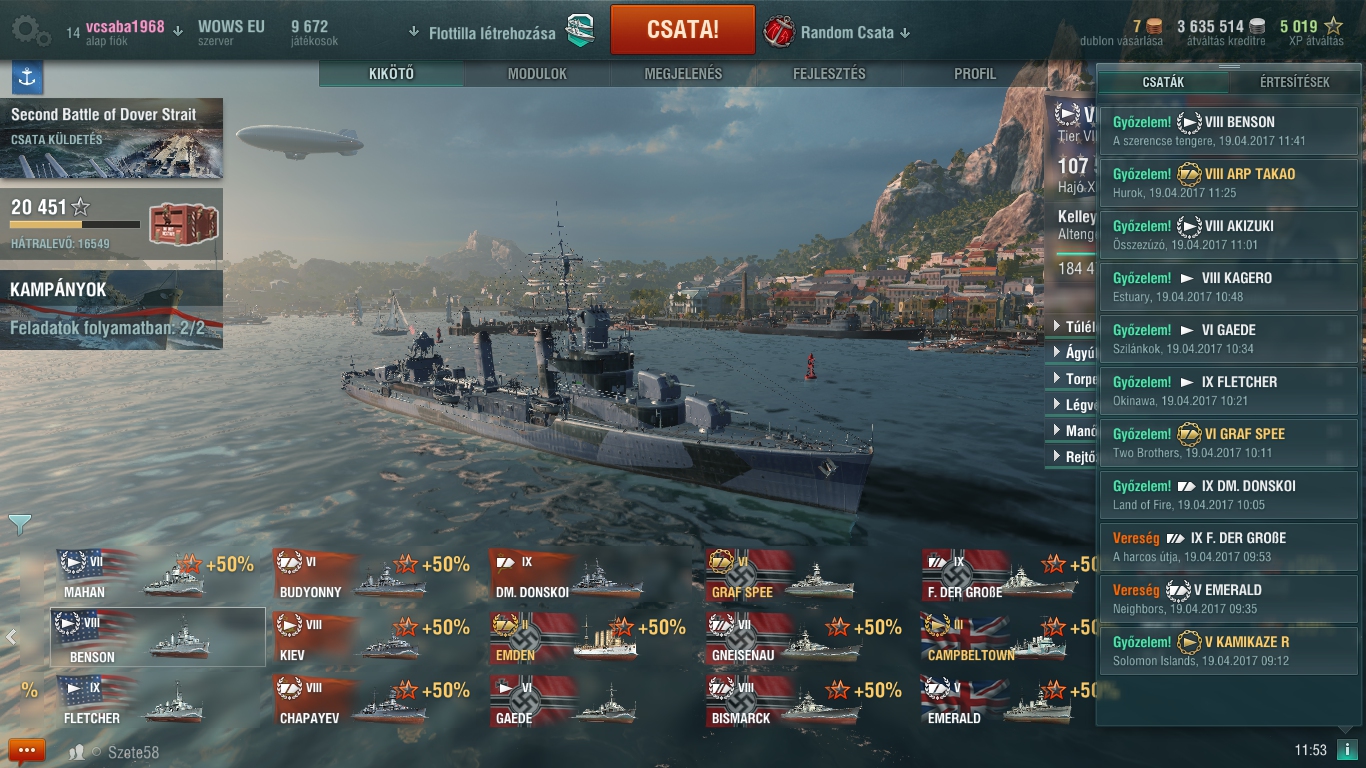Open the KAMPÁNYOK campaigns panel
Viewport: 1366px width, 768px height.
coord(111,309)
